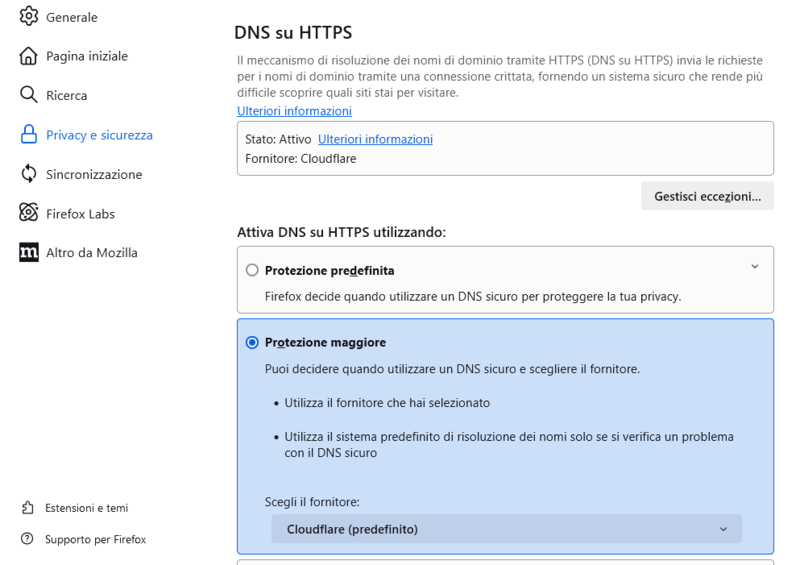Click the Estensioni e temi puzzle icon
The width and height of the screenshot is (800, 565).
click(x=28, y=507)
